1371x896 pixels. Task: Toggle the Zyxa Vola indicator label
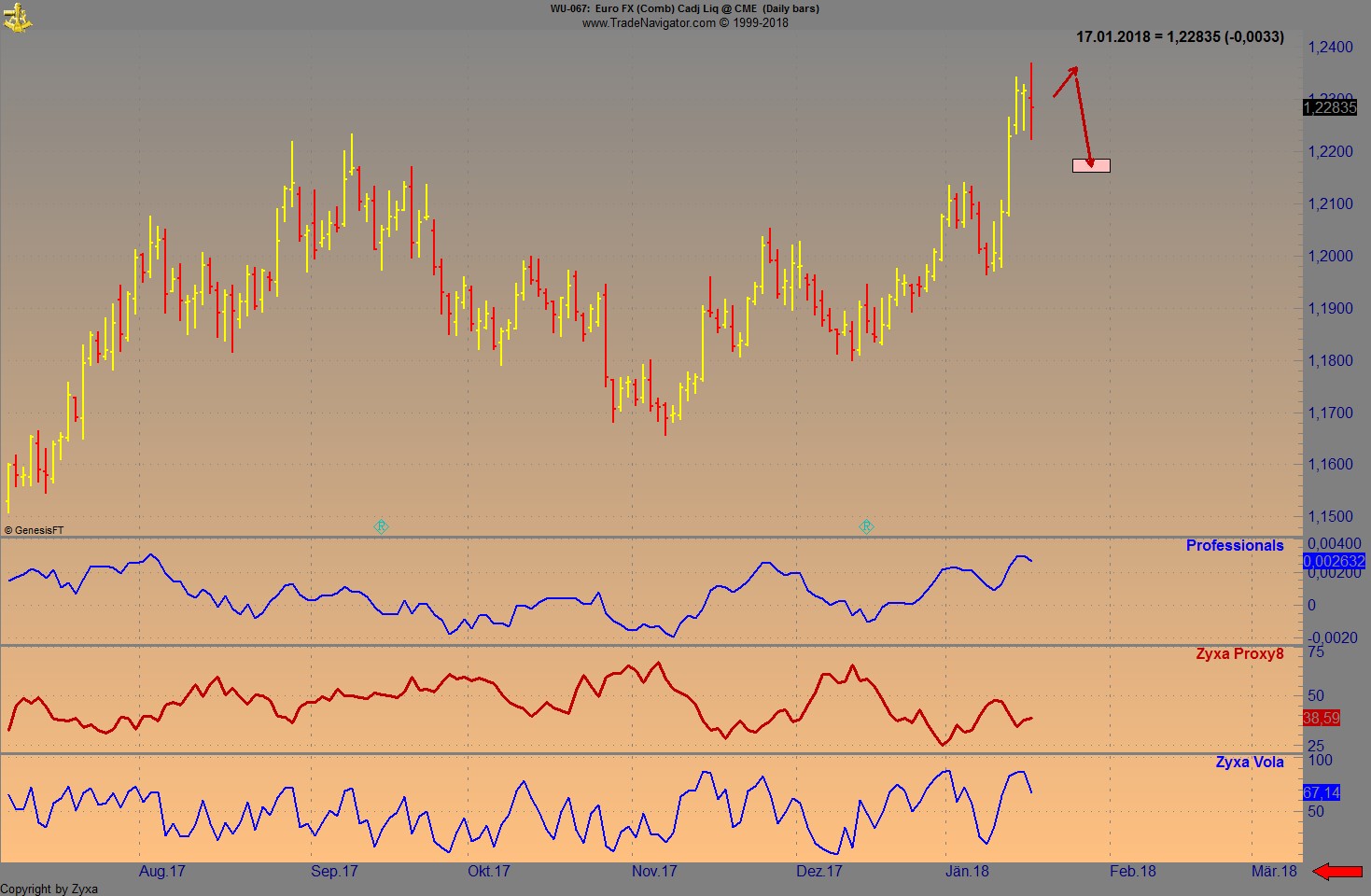click(x=1250, y=762)
